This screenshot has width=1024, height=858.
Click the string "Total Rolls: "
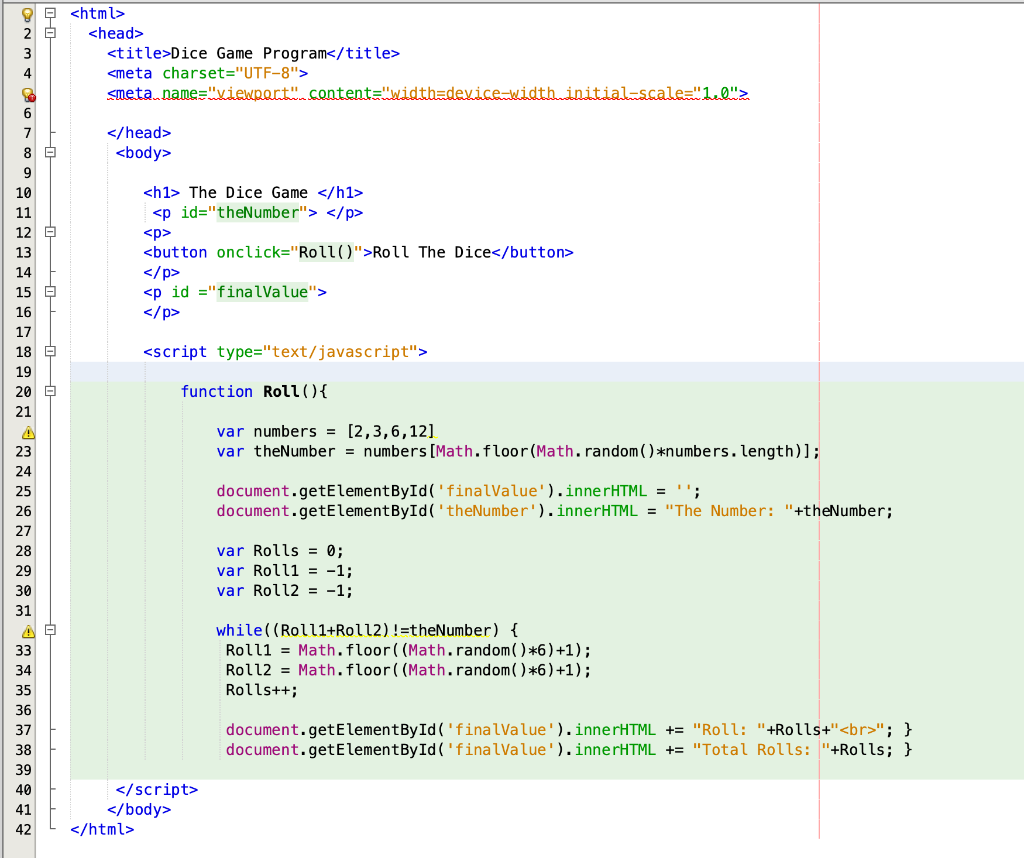click(x=761, y=750)
